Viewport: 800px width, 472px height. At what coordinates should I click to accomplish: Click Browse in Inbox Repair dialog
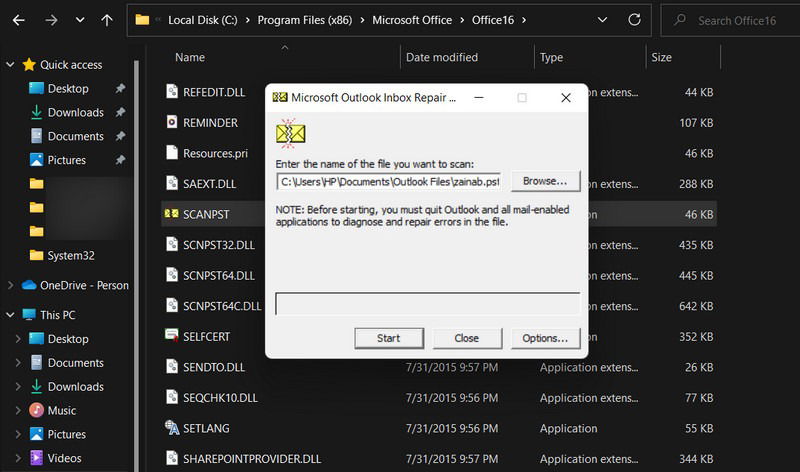(x=545, y=181)
